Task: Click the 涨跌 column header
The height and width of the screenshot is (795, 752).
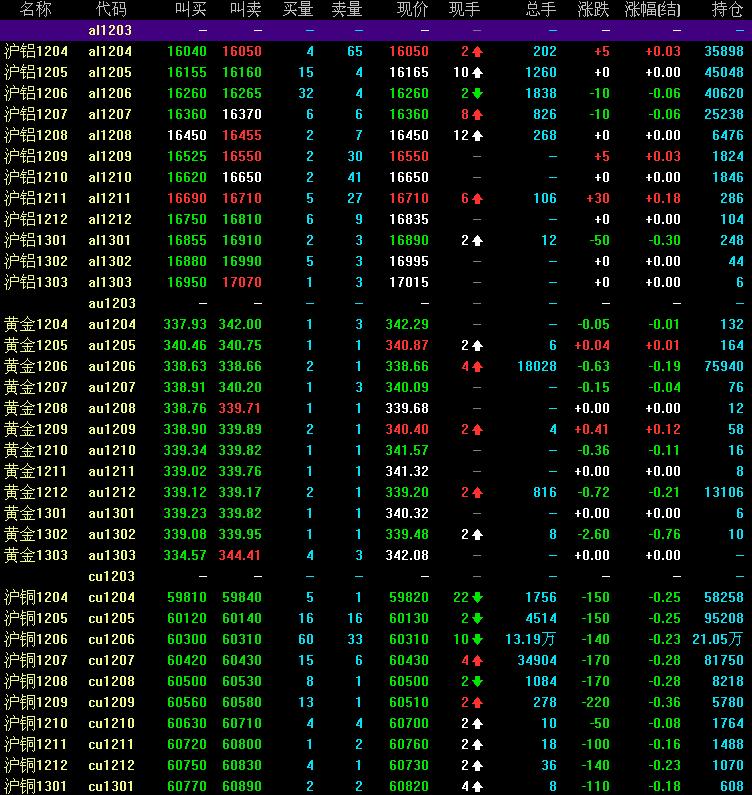Action: point(594,9)
